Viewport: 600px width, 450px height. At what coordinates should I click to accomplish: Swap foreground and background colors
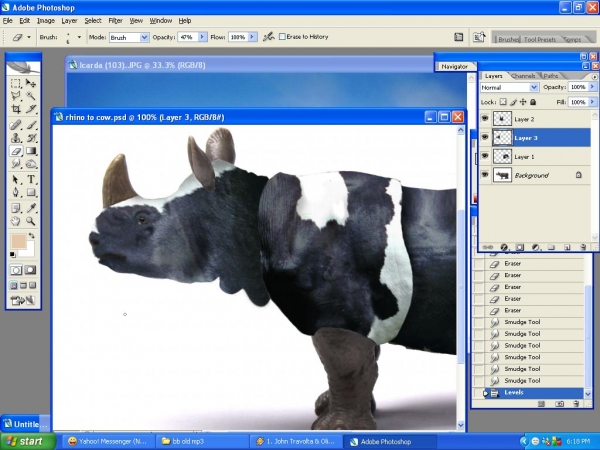[x=32, y=235]
